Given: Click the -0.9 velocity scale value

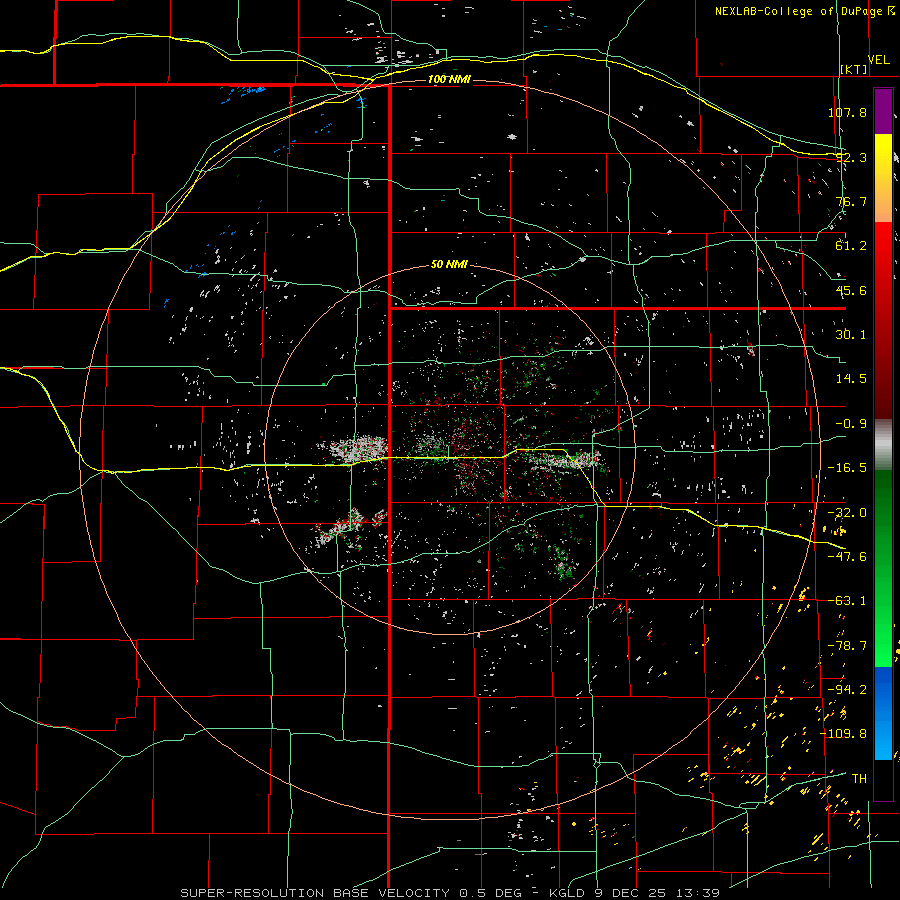Looking at the screenshot, I should point(851,424).
